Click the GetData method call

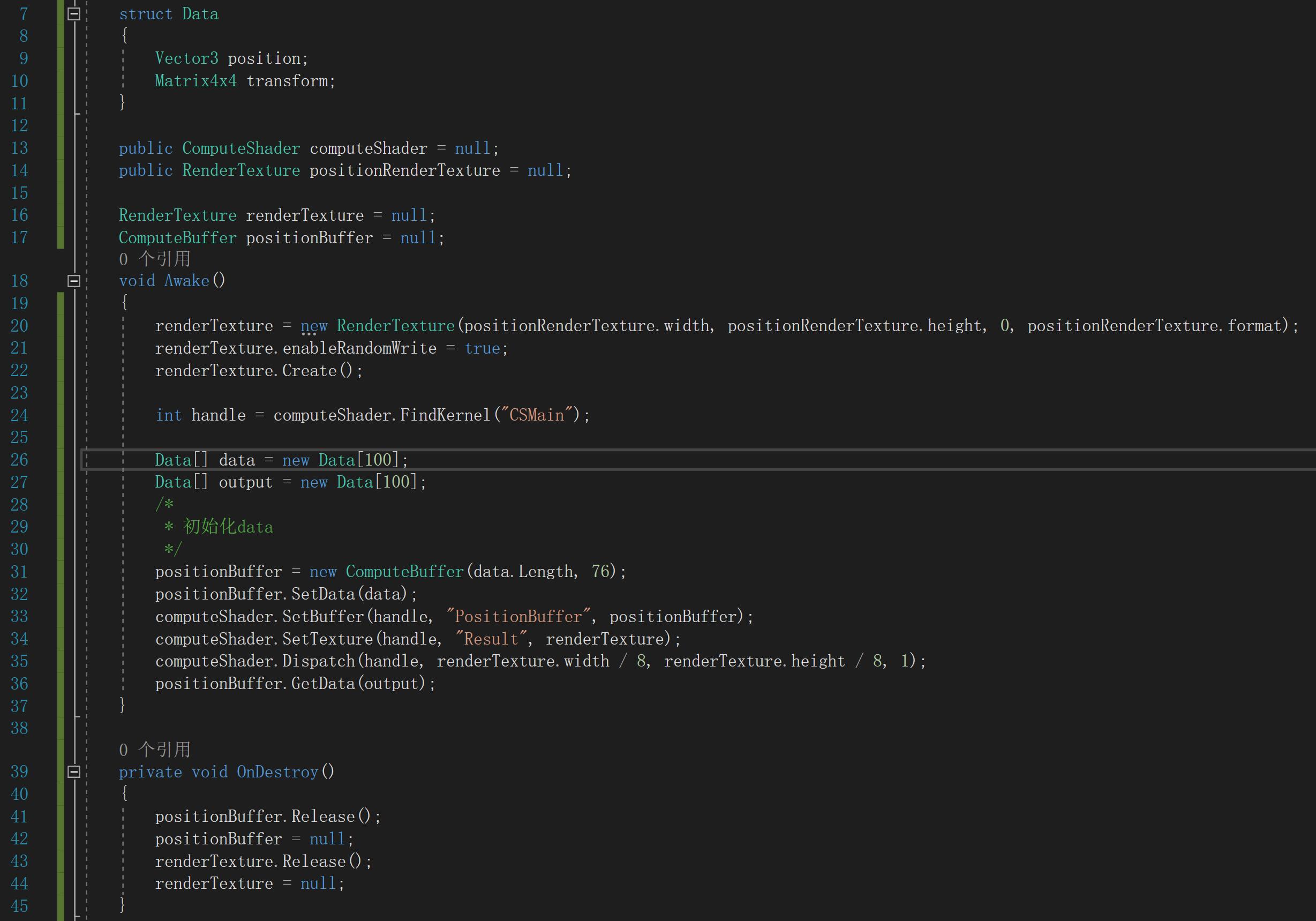click(322, 684)
